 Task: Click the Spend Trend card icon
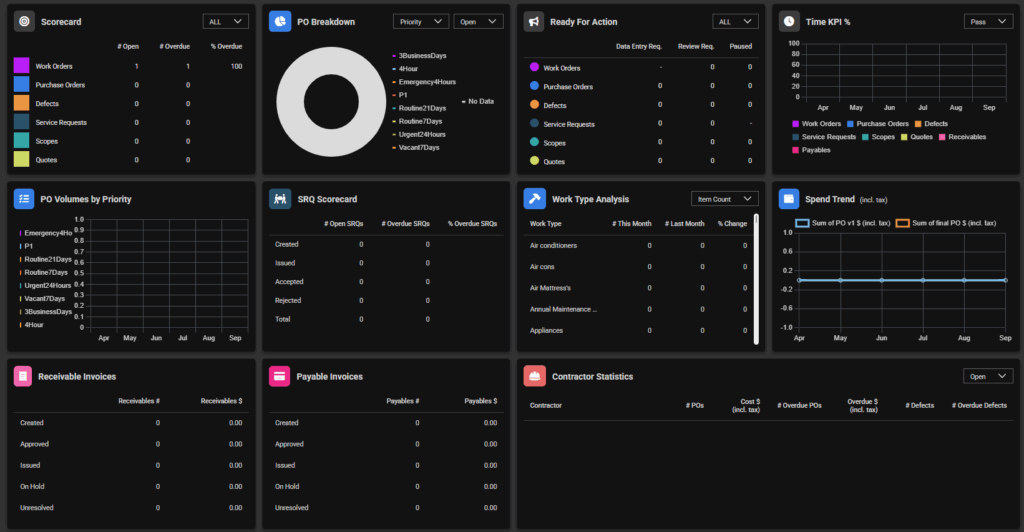click(790, 199)
